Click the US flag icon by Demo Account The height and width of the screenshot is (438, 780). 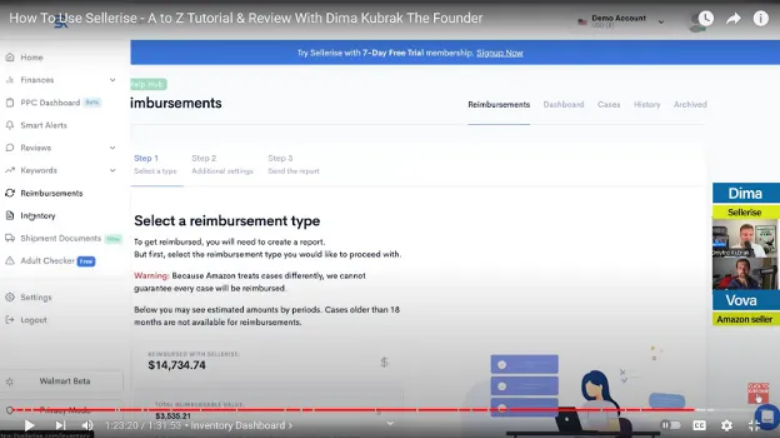click(x=583, y=21)
